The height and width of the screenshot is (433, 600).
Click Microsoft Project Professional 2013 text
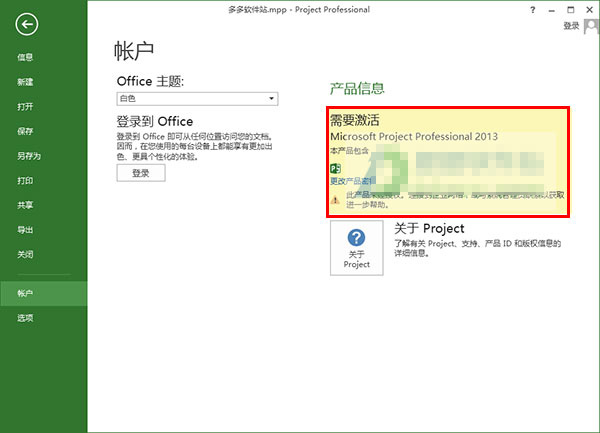414,137
